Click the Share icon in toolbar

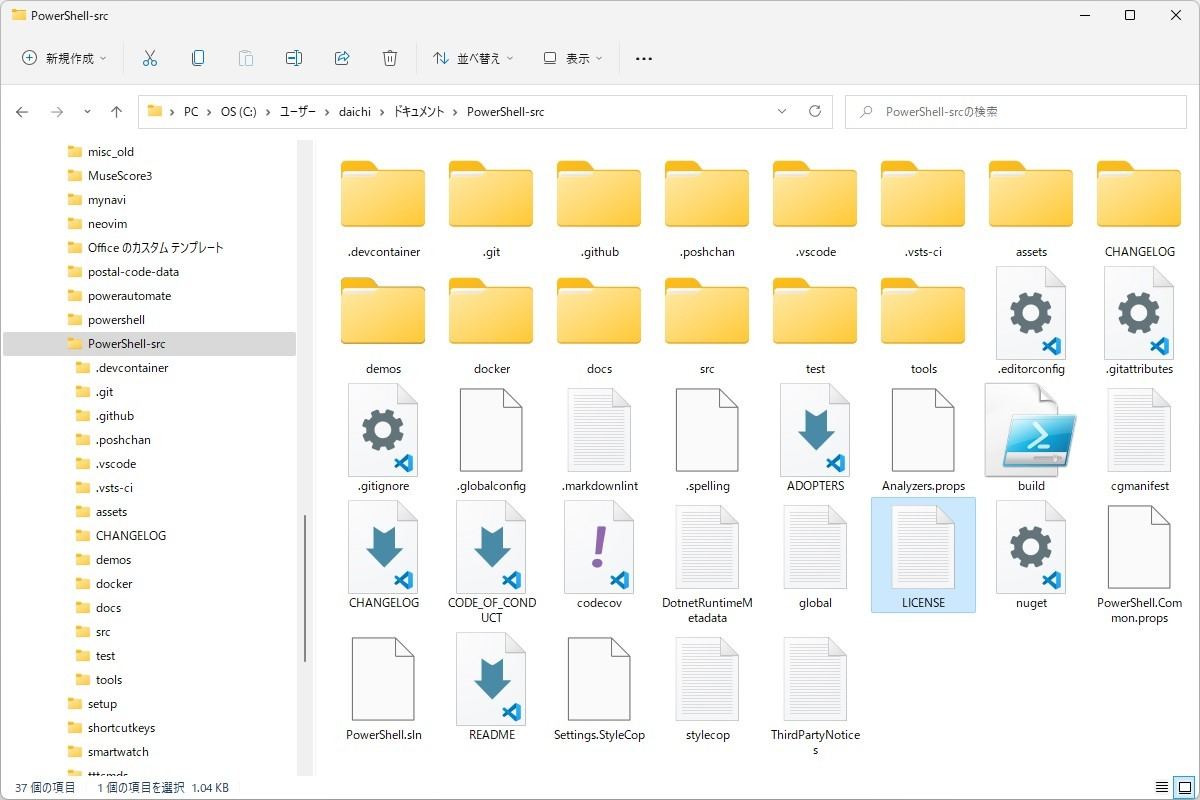(x=342, y=58)
